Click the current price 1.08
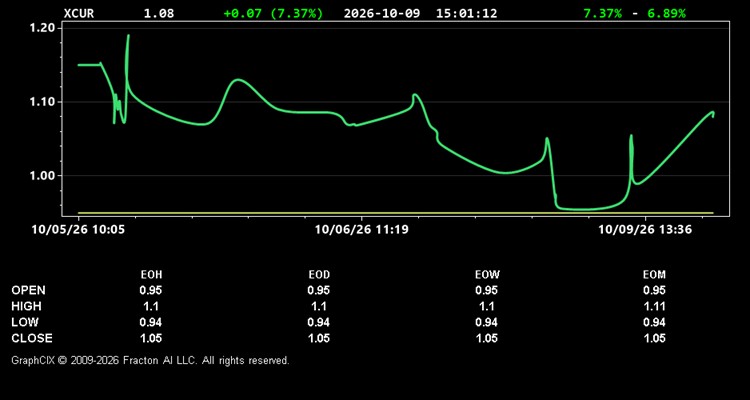 (159, 13)
